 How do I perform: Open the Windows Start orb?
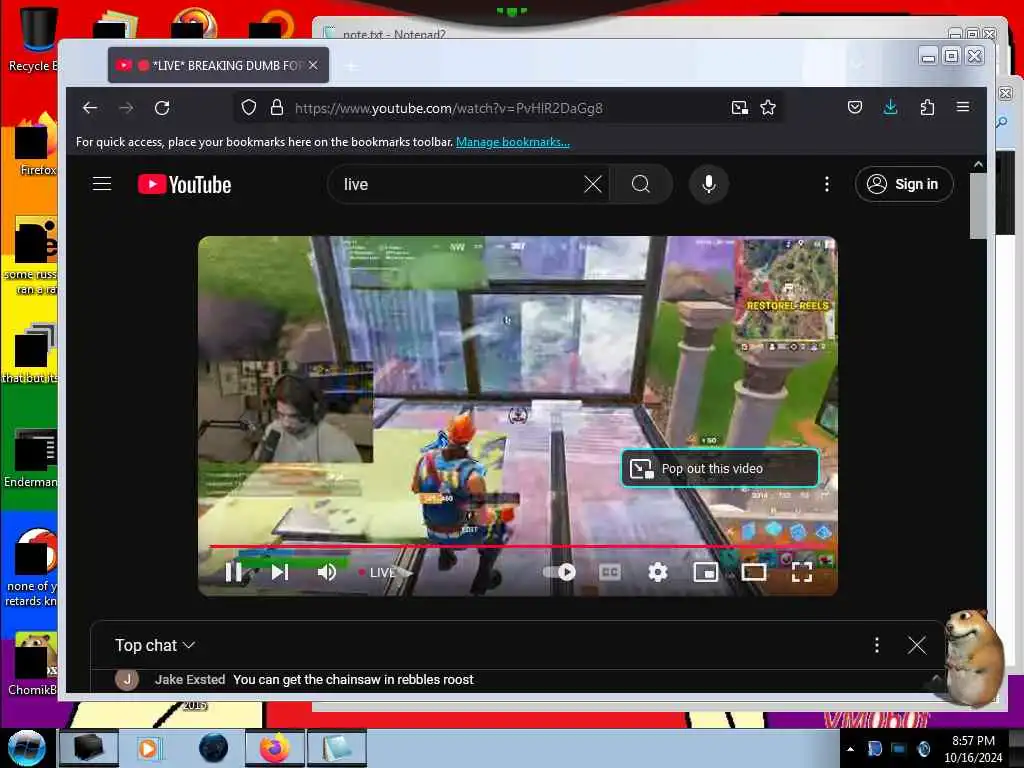pyautogui.click(x=27, y=748)
